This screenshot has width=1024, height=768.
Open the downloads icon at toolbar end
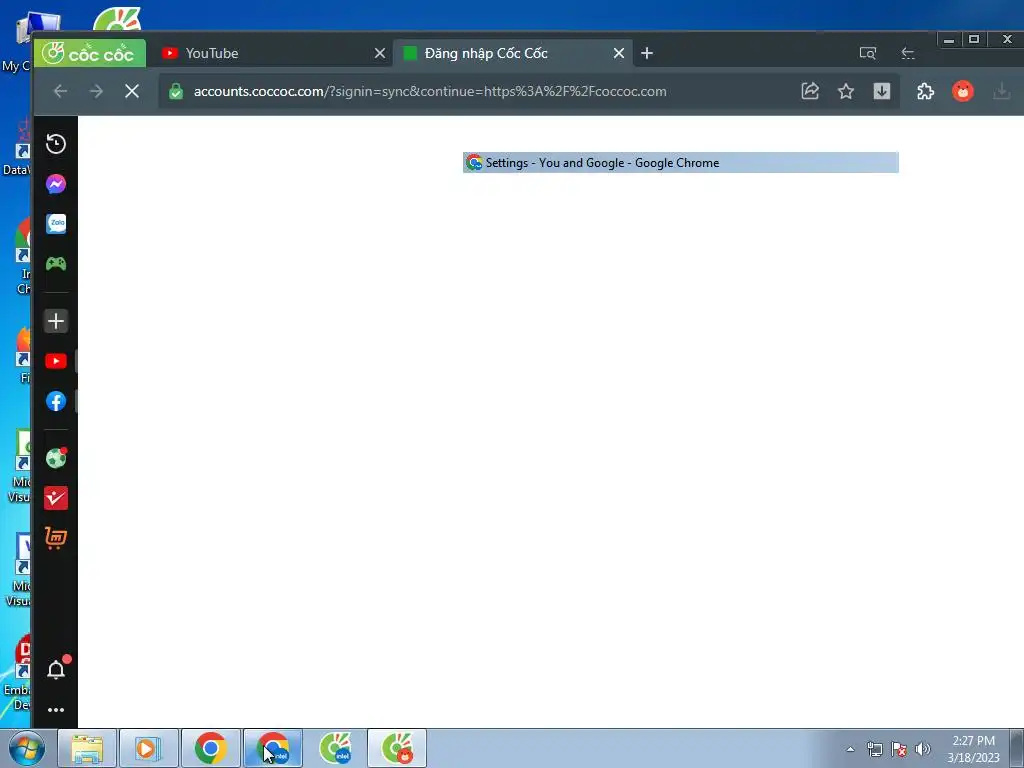click(x=1001, y=91)
